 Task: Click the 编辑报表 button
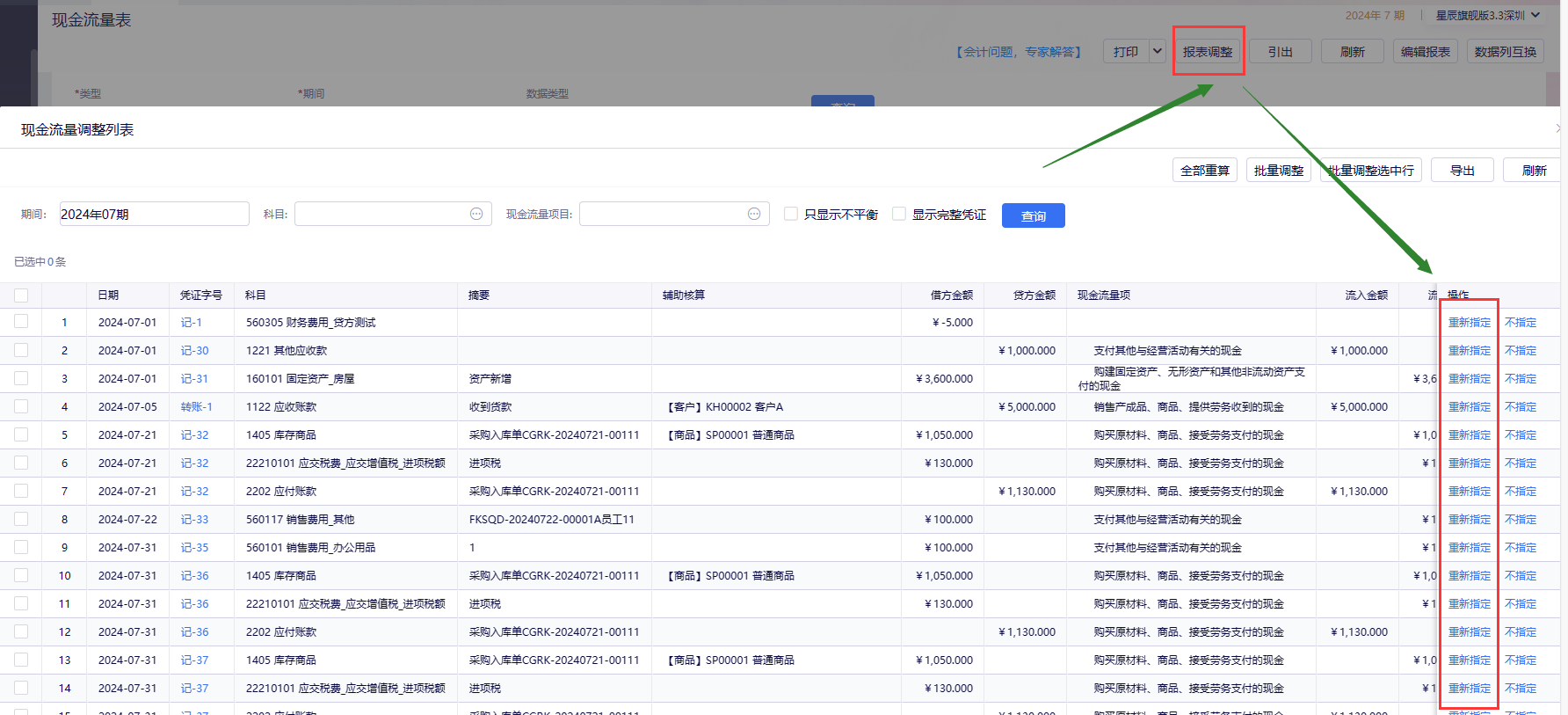(1425, 52)
